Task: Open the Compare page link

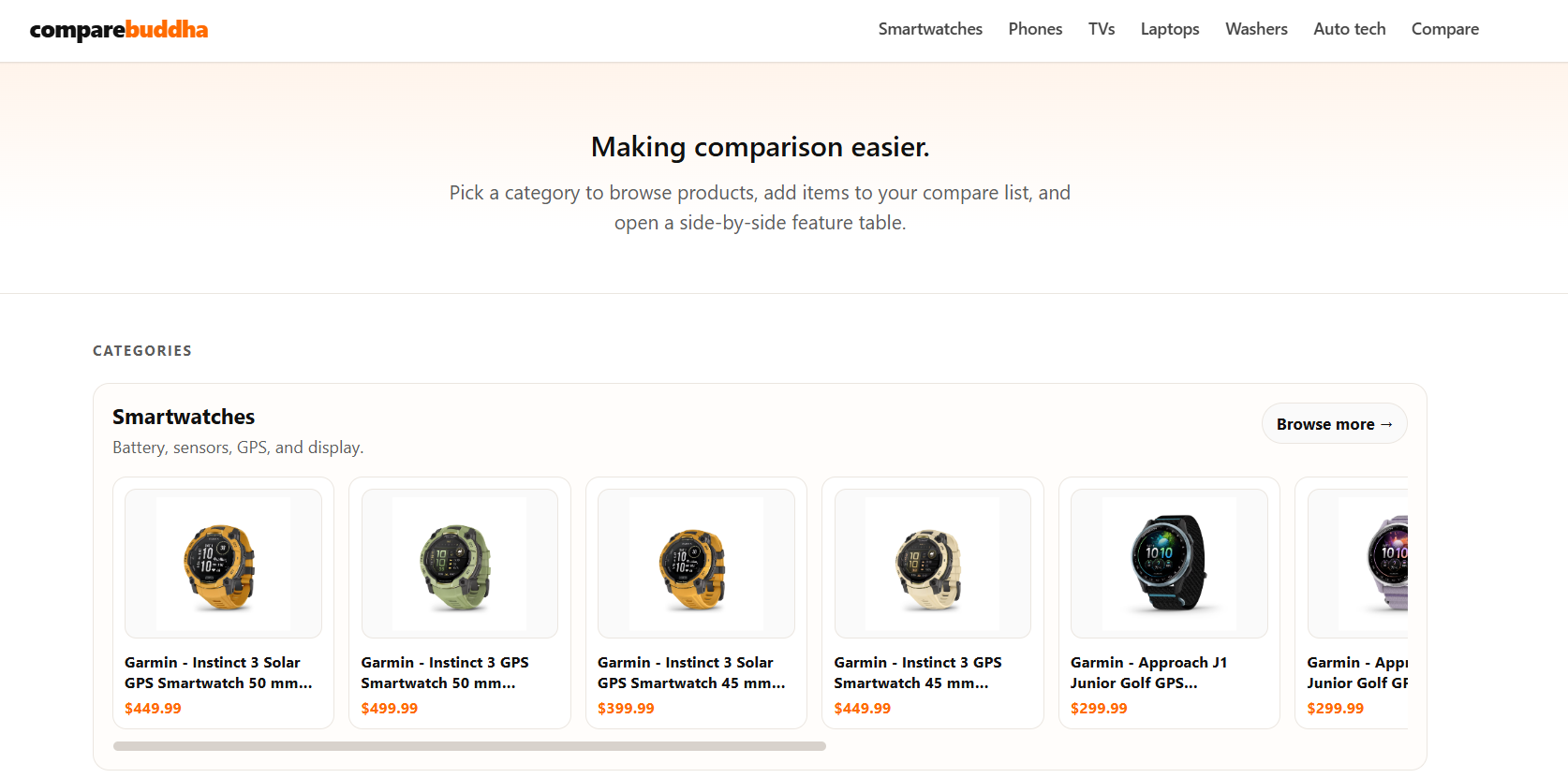Action: (x=1444, y=29)
